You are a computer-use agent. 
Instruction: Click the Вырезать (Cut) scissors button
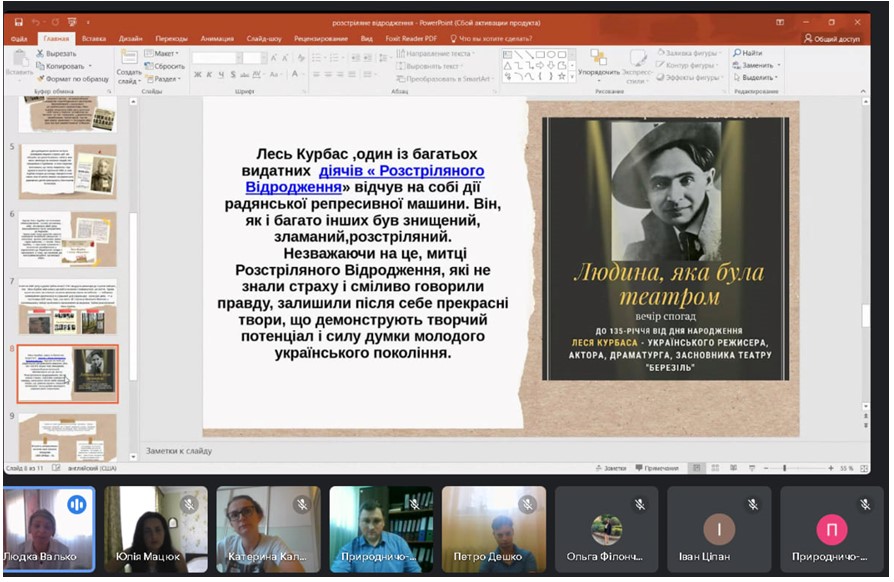(x=56, y=53)
